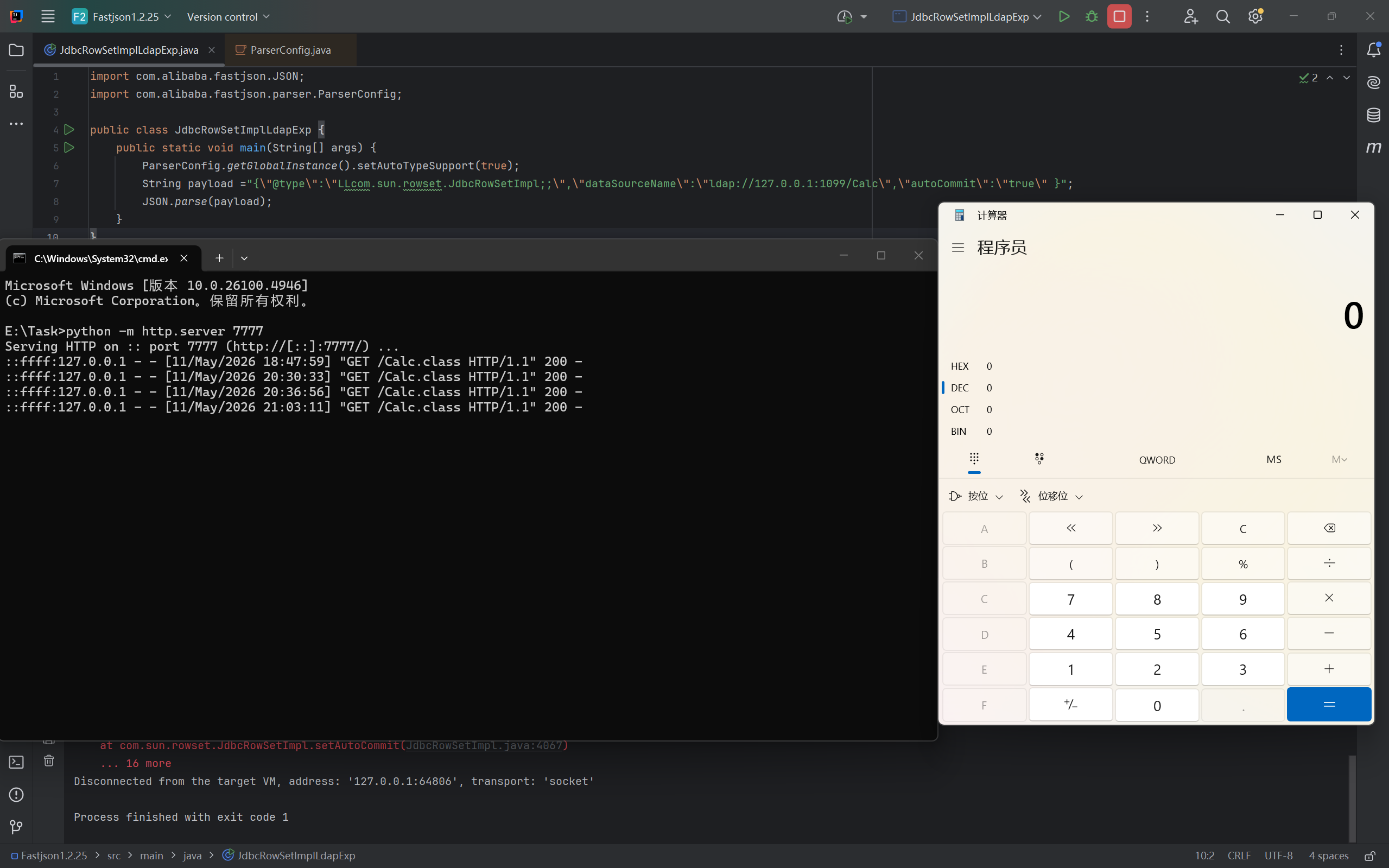The width and height of the screenshot is (1389, 868).
Task: Open terminal profile dropdown arrow
Action: click(x=244, y=258)
